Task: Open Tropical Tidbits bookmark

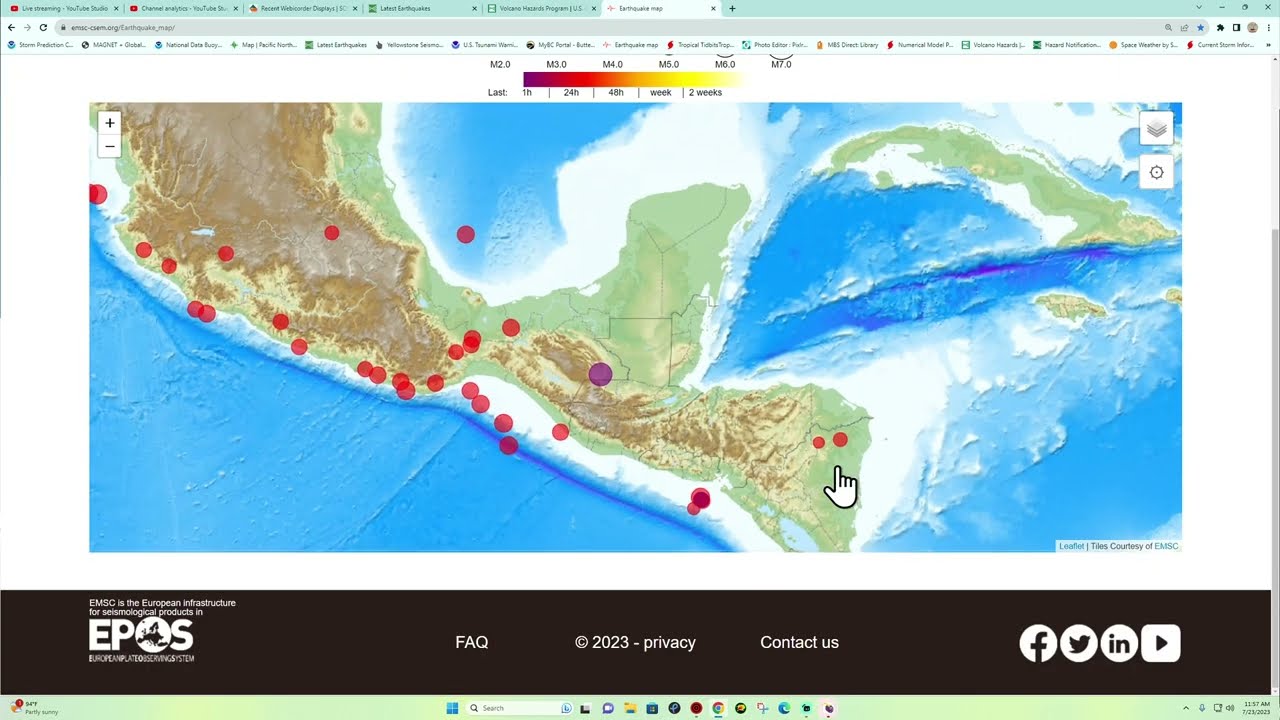Action: 701,45
